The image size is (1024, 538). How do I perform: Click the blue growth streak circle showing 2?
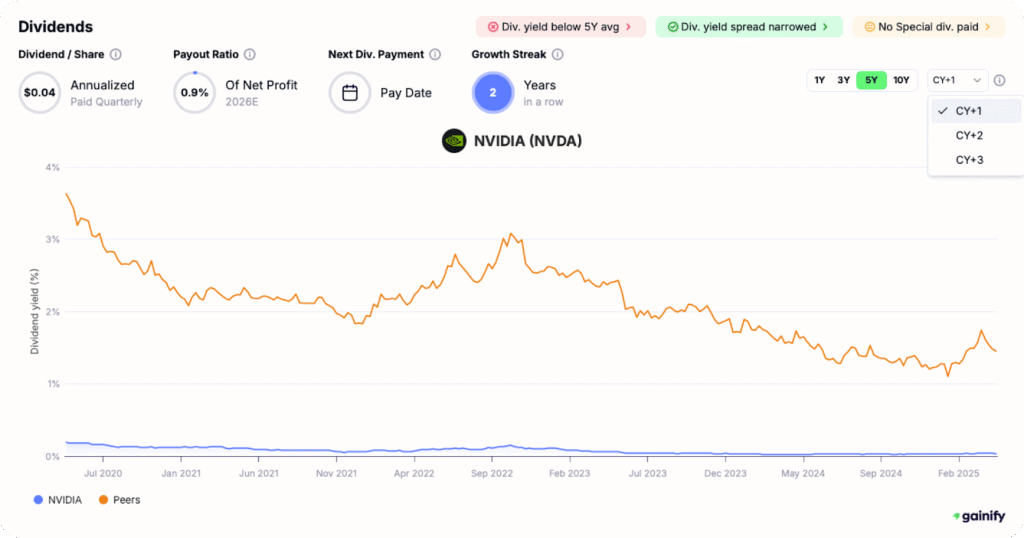coord(493,93)
